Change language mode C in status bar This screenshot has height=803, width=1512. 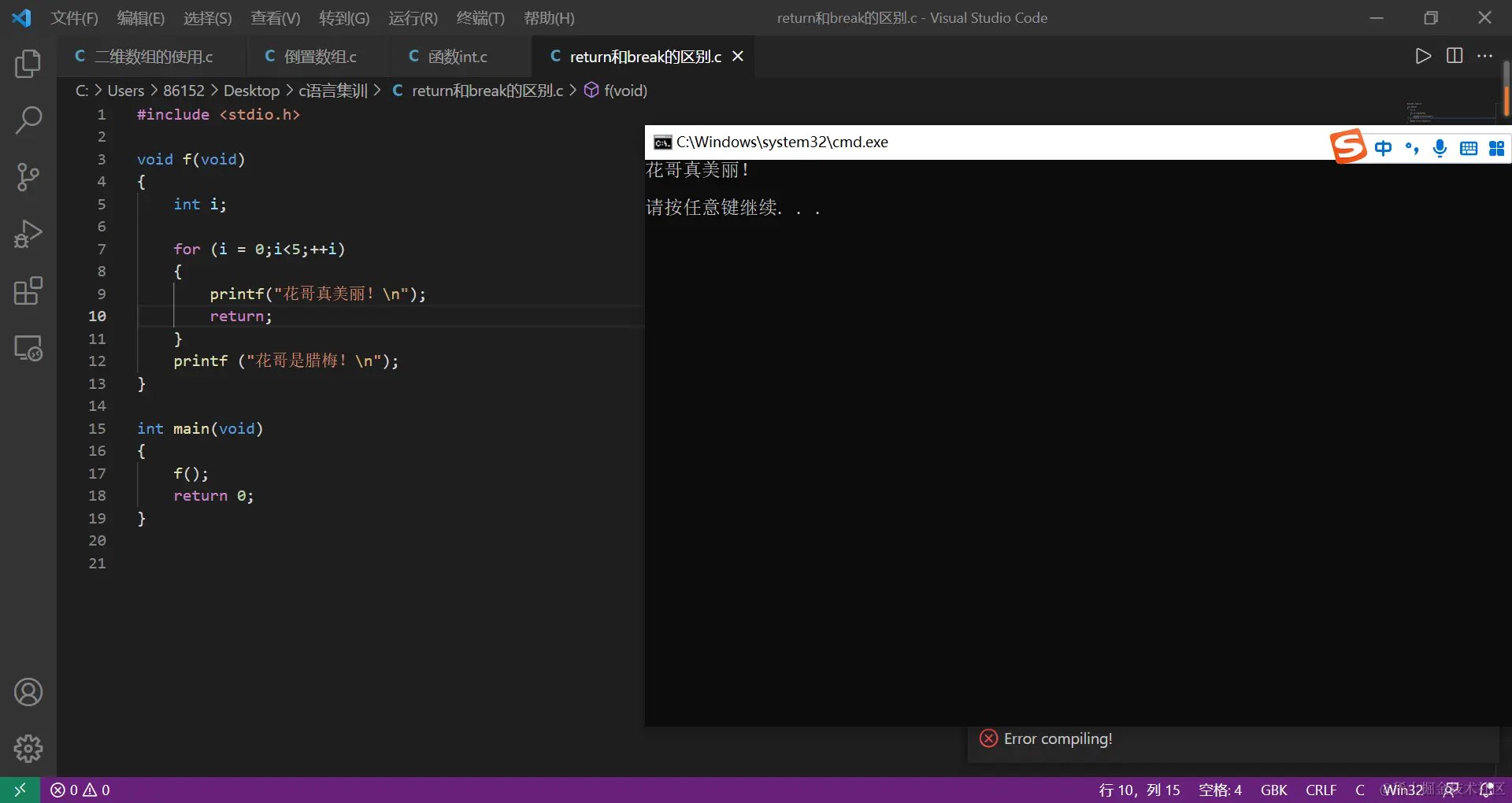pos(1360,790)
